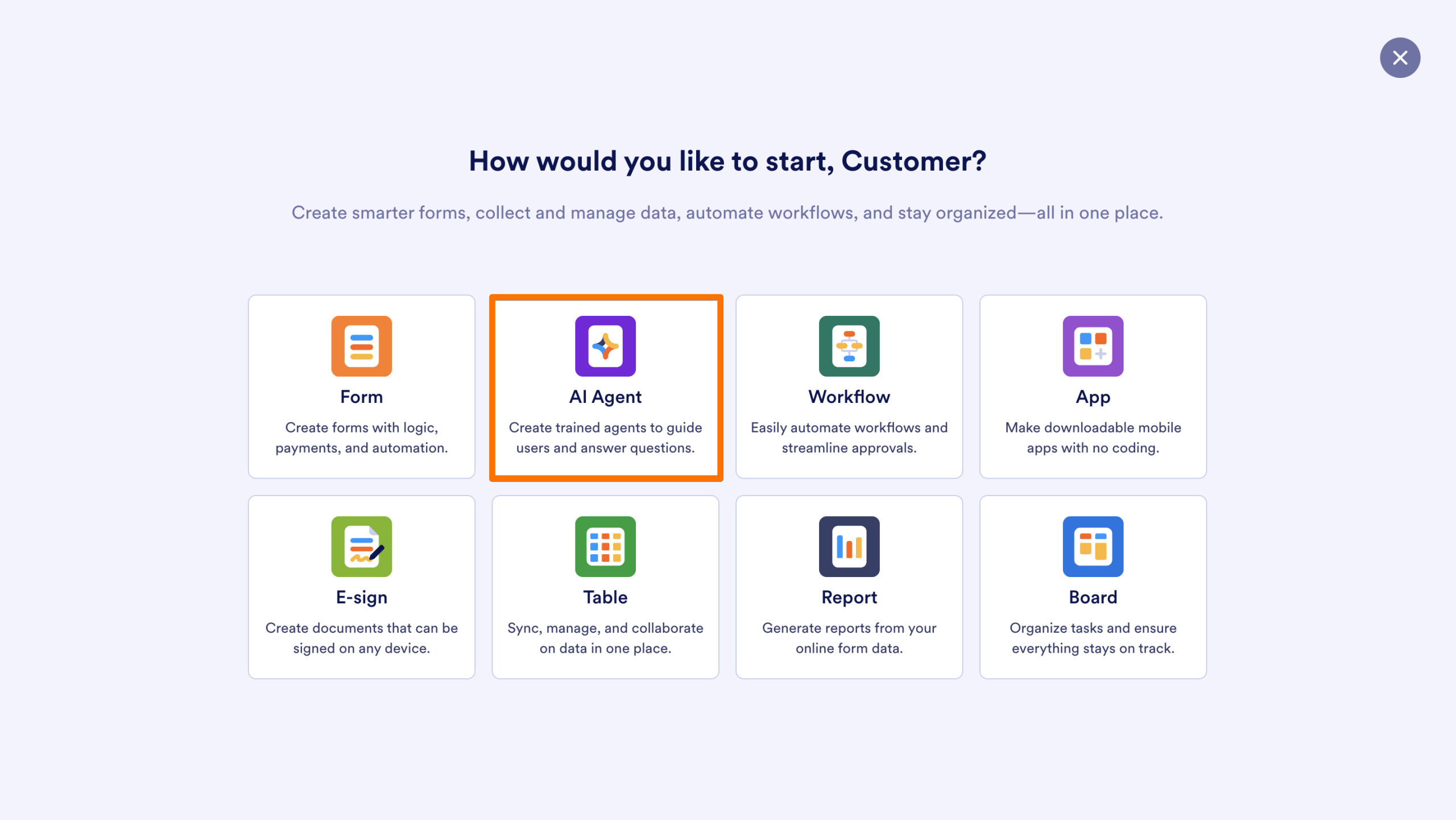Choose the Table title label
This screenshot has height=820, width=1456.
(x=605, y=597)
